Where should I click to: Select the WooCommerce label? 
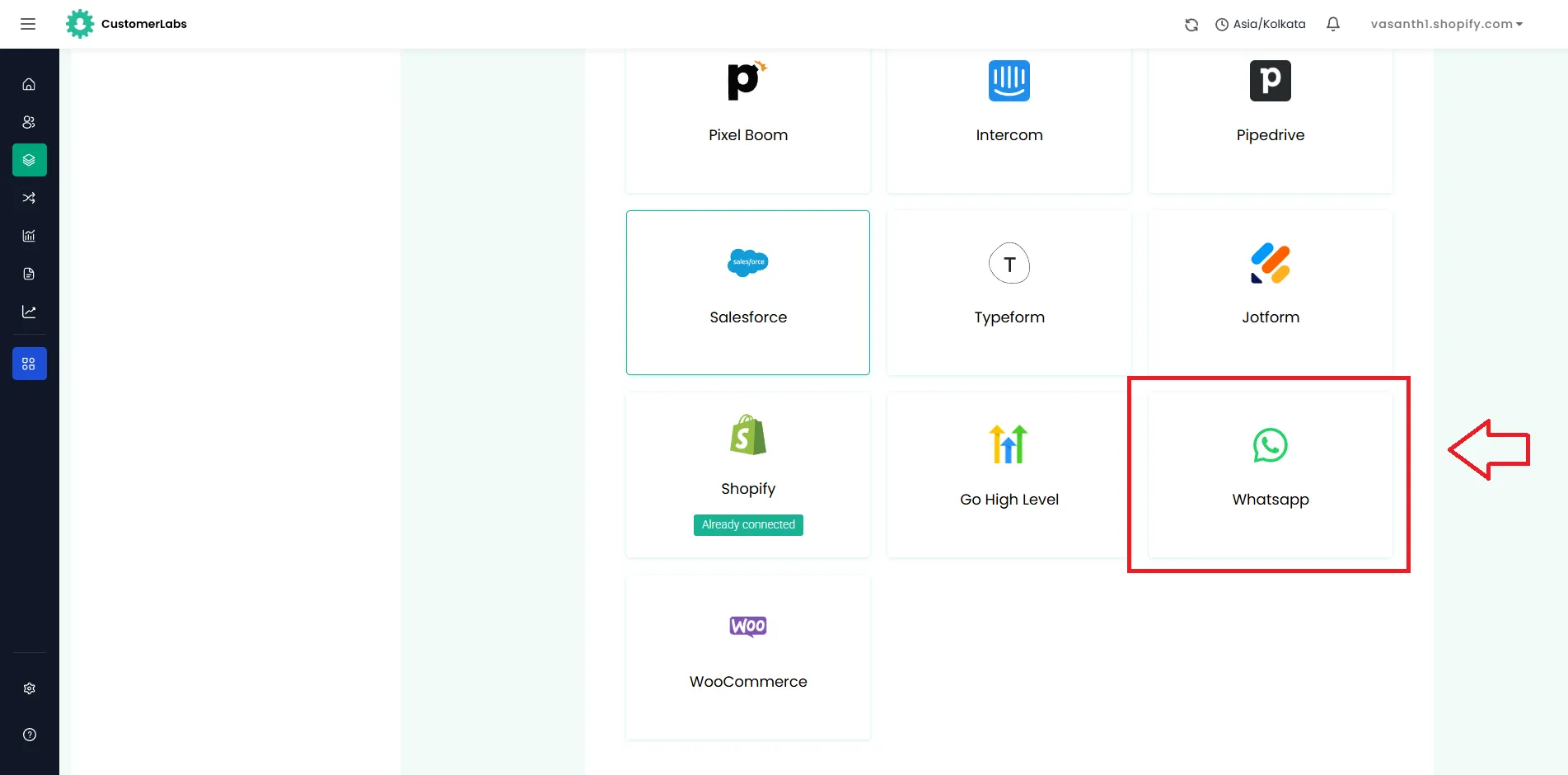[748, 682]
